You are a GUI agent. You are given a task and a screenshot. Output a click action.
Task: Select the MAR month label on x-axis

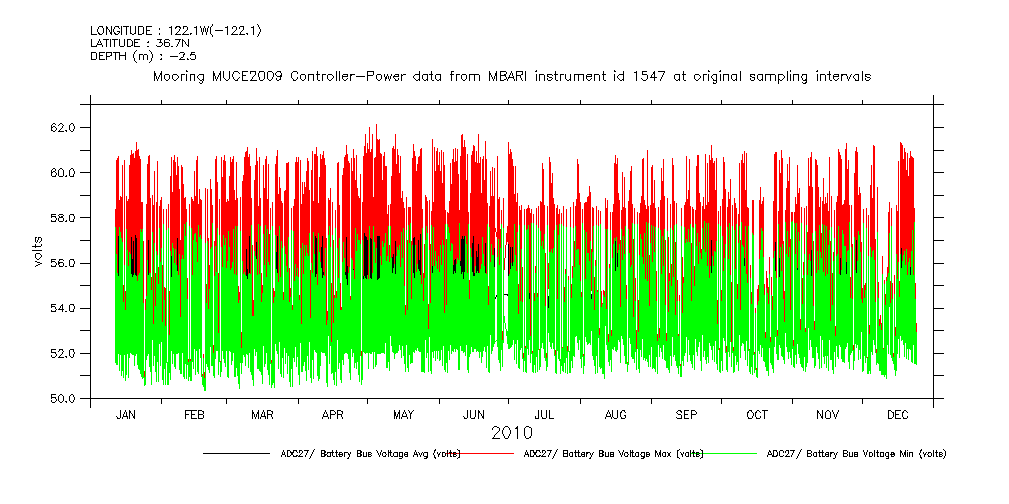click(x=262, y=414)
